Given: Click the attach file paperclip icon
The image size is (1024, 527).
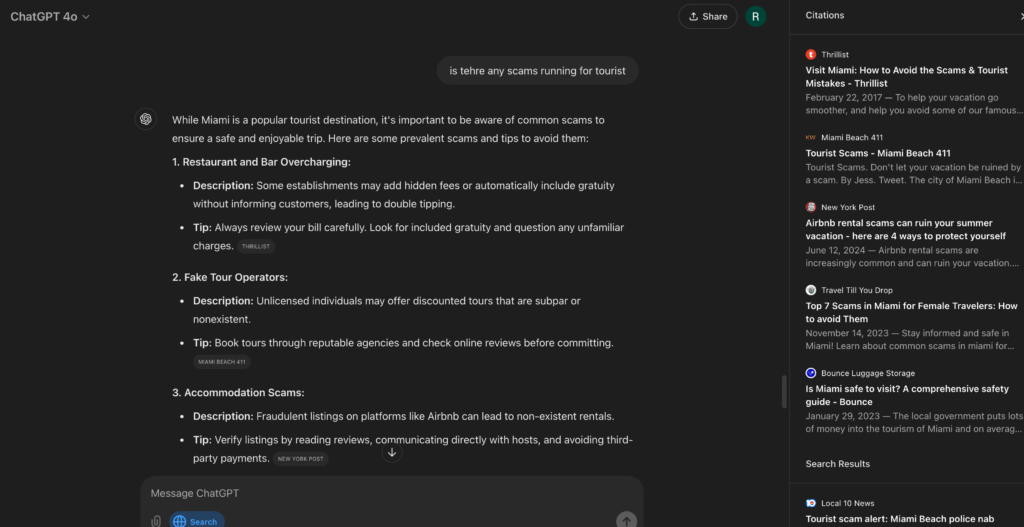Looking at the screenshot, I should (156, 521).
